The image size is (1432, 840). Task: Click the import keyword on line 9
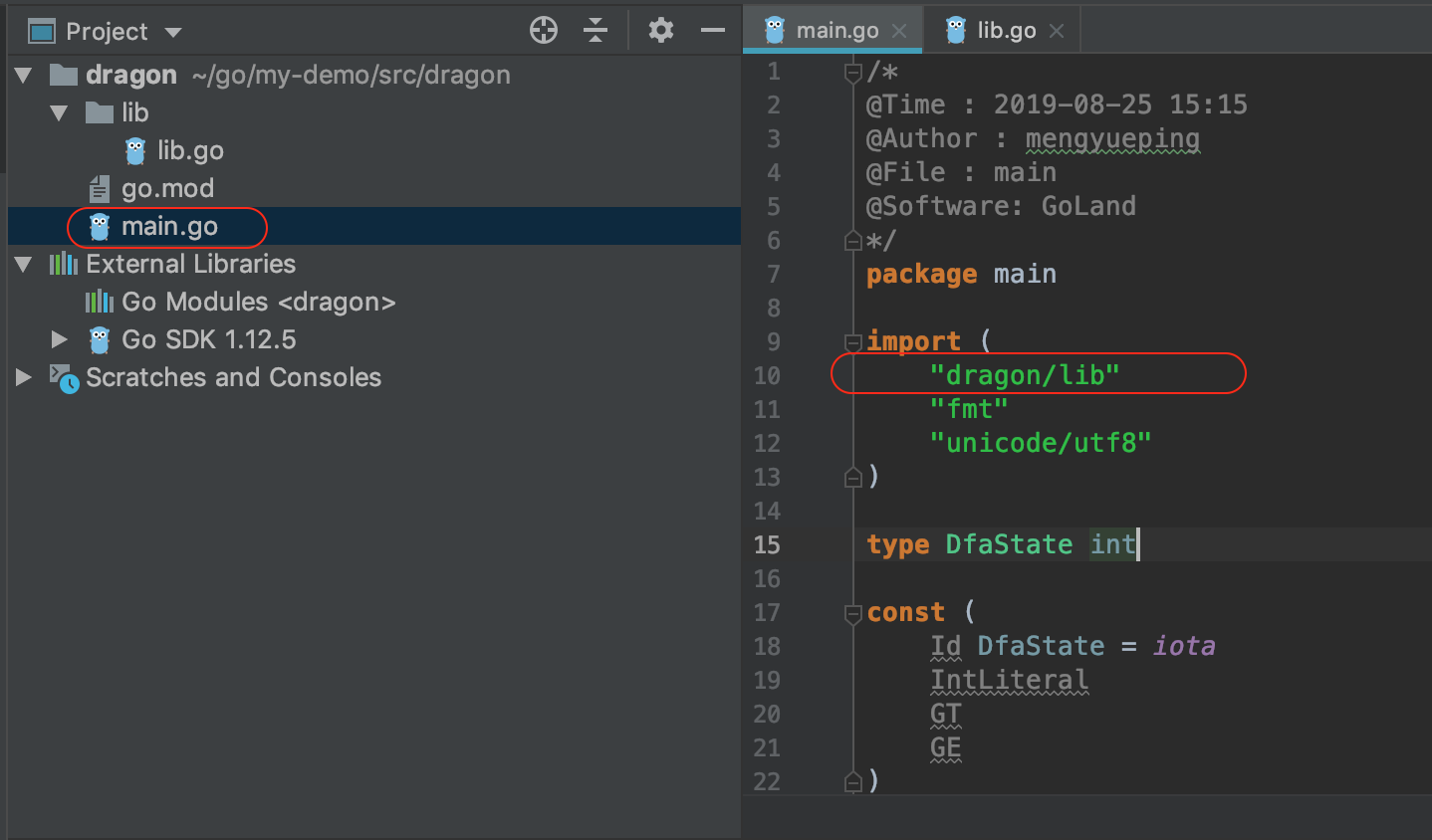913,341
